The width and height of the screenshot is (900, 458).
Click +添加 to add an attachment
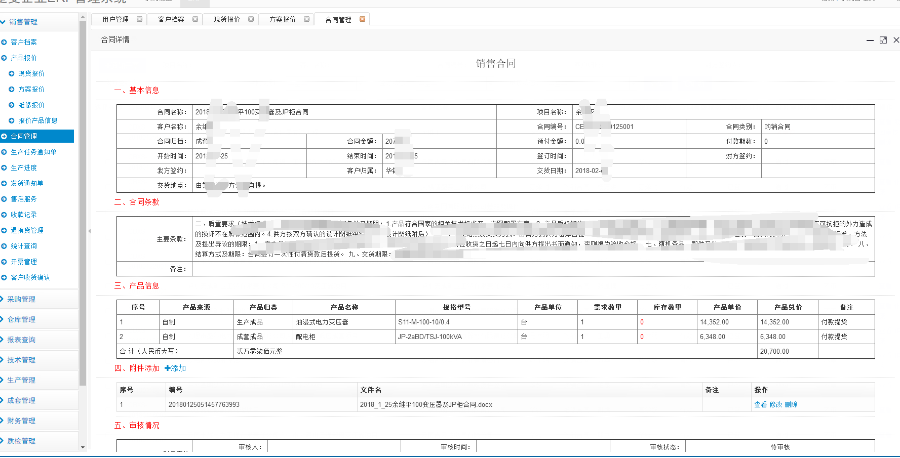[x=175, y=368]
